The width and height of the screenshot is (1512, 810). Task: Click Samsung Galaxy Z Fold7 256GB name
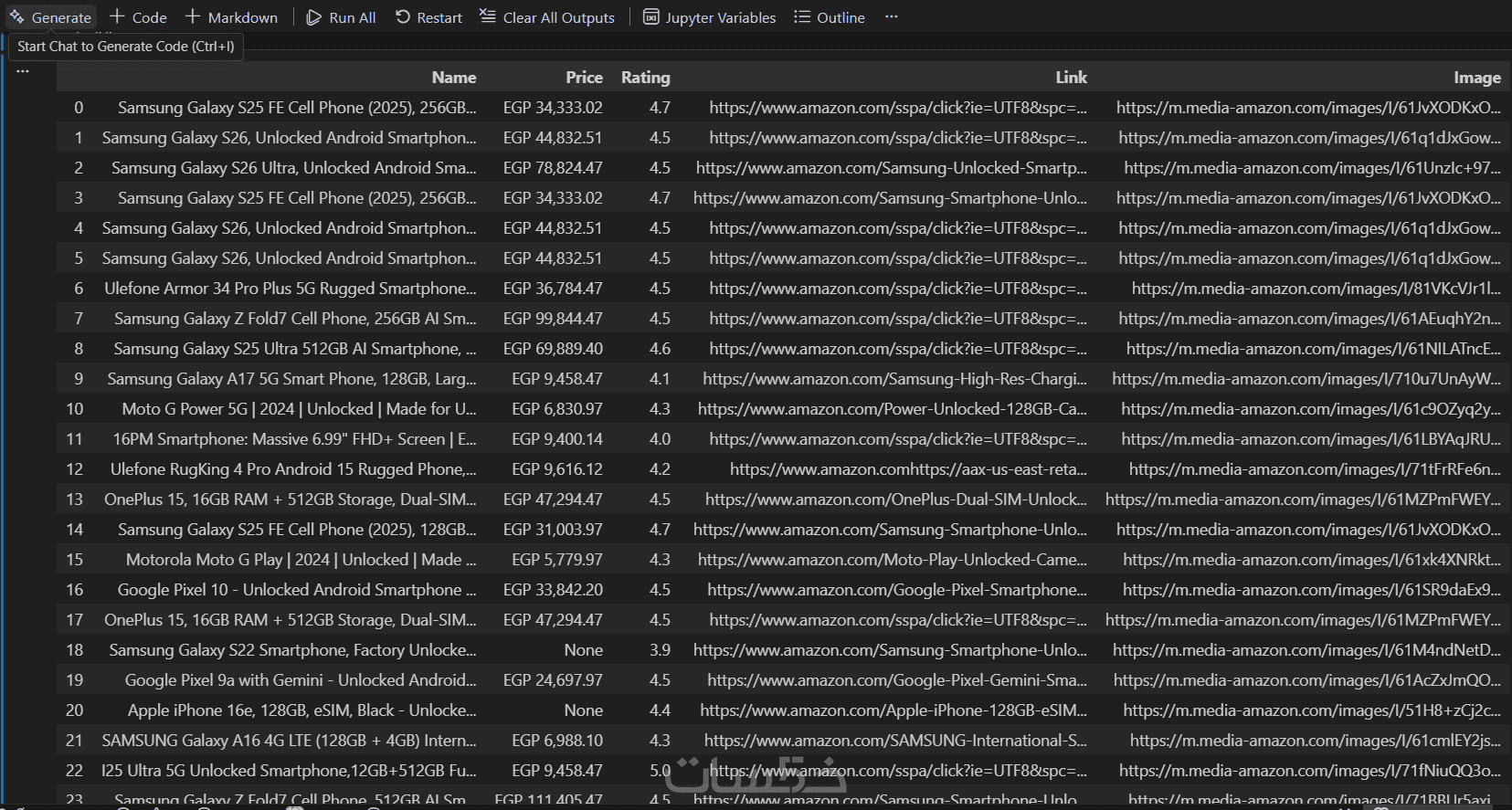295,319
